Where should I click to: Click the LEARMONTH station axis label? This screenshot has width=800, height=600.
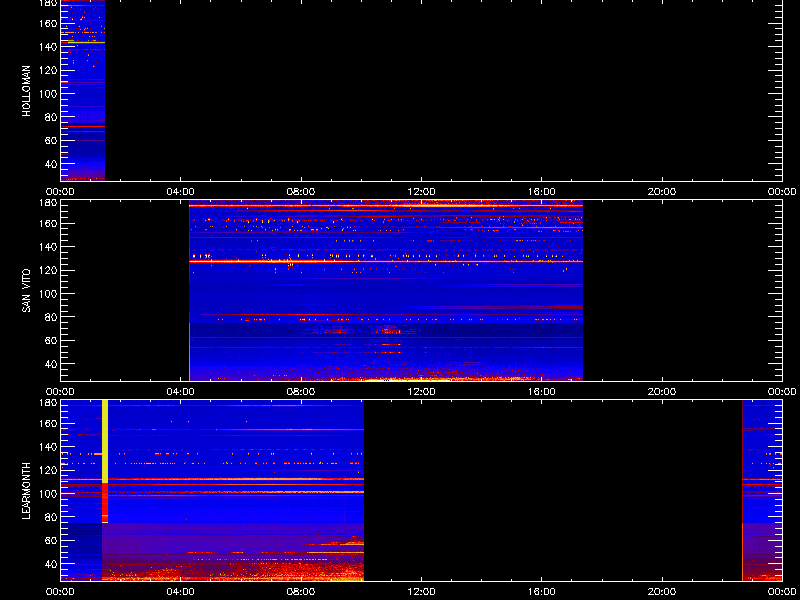click(27, 491)
